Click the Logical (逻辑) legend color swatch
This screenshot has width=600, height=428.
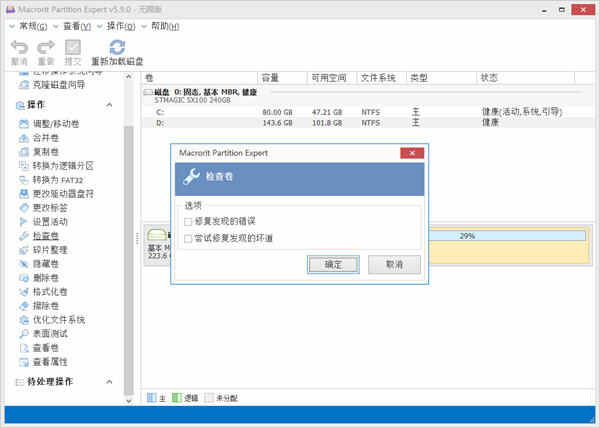coord(176,397)
